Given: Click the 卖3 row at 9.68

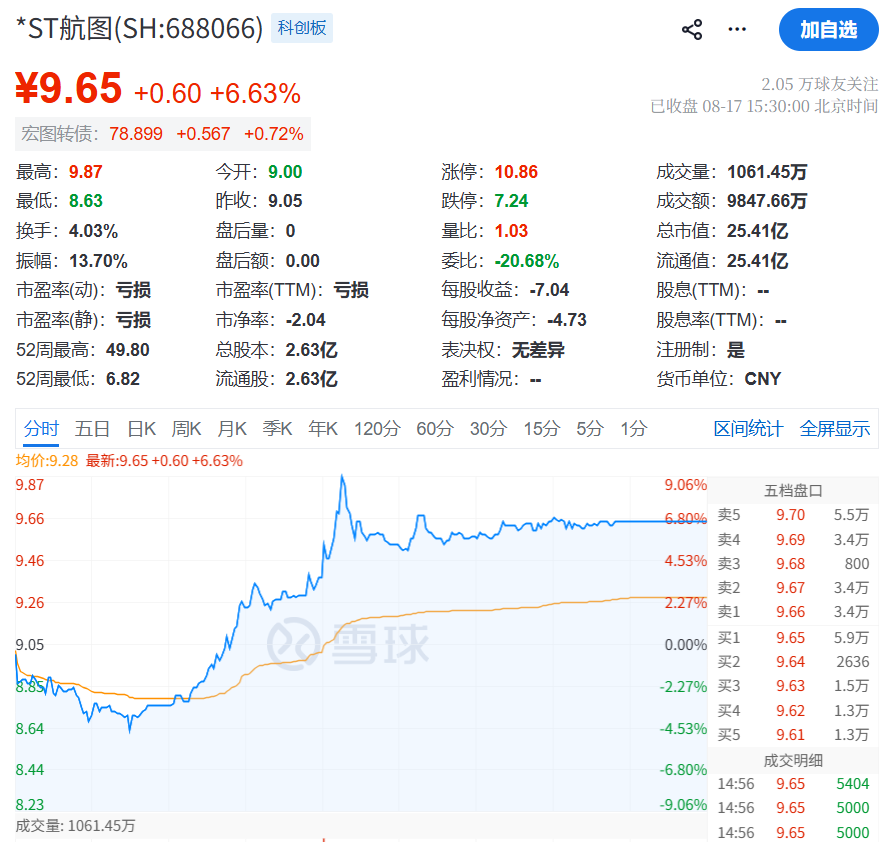Looking at the screenshot, I should (x=793, y=563).
